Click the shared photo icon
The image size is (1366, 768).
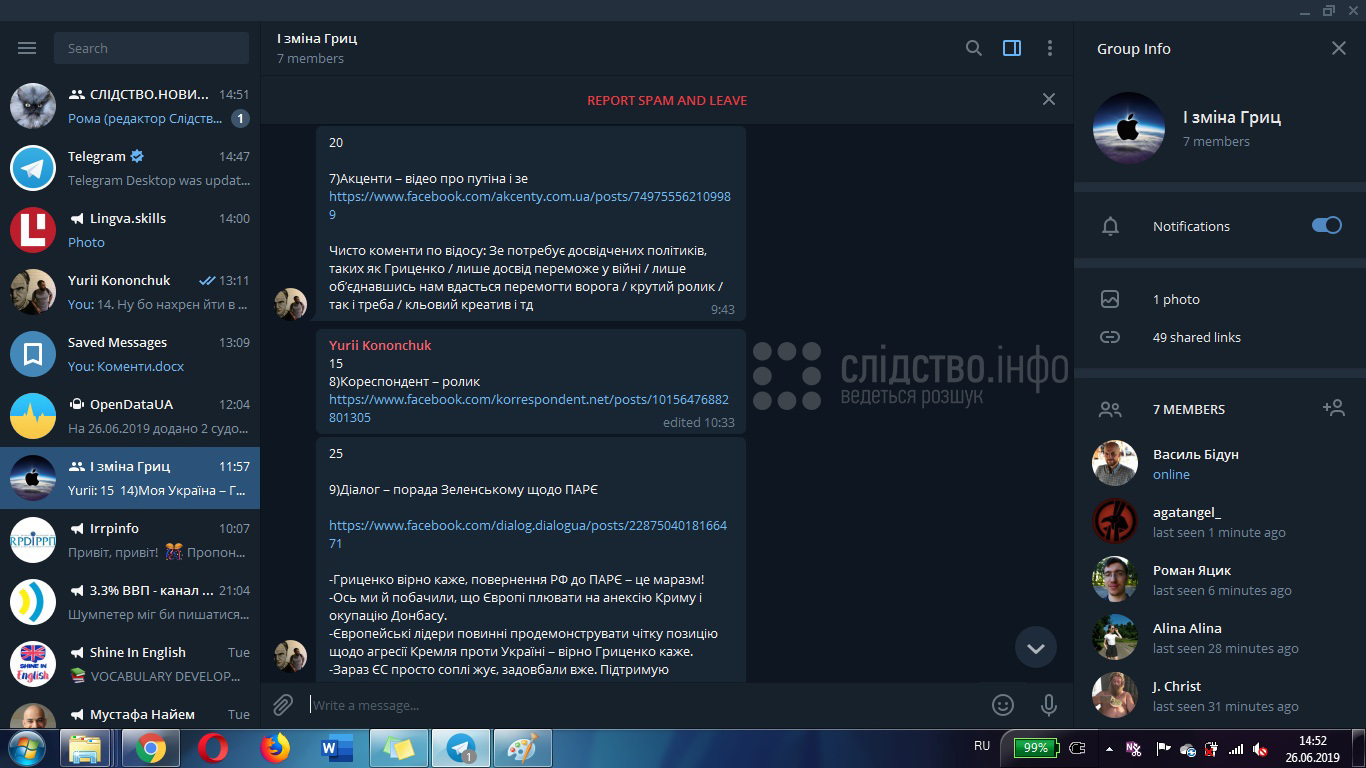1110,299
